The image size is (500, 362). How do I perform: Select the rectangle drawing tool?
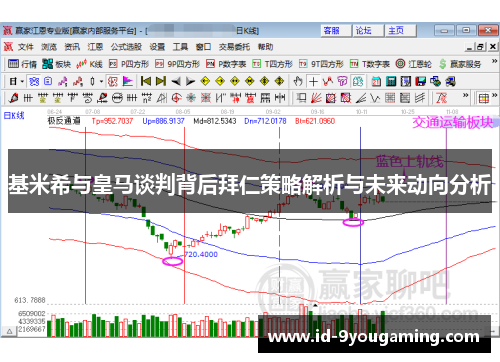coord(301,98)
